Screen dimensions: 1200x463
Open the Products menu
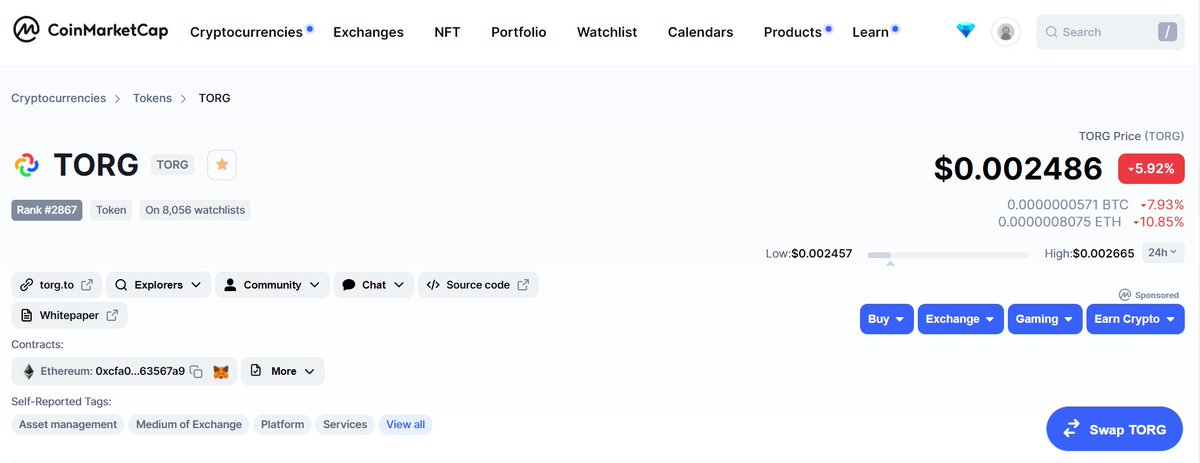tap(793, 32)
